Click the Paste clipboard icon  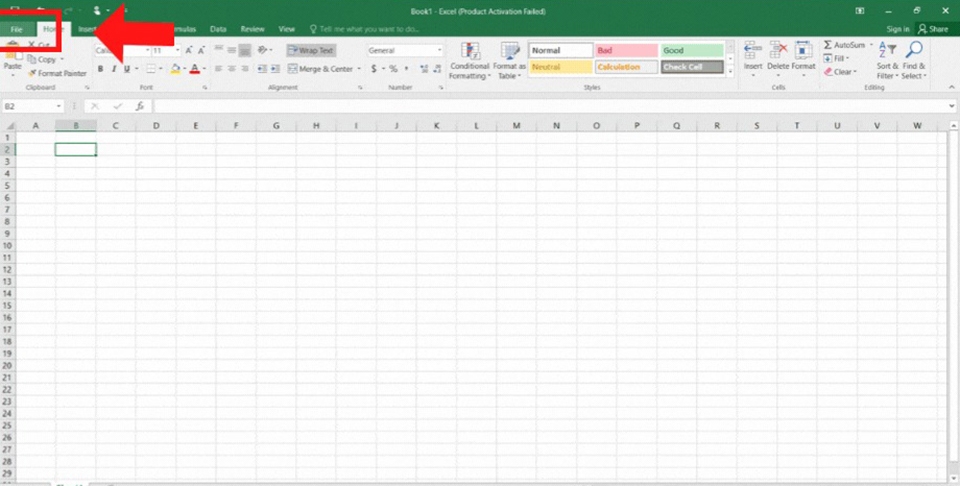click(12, 52)
